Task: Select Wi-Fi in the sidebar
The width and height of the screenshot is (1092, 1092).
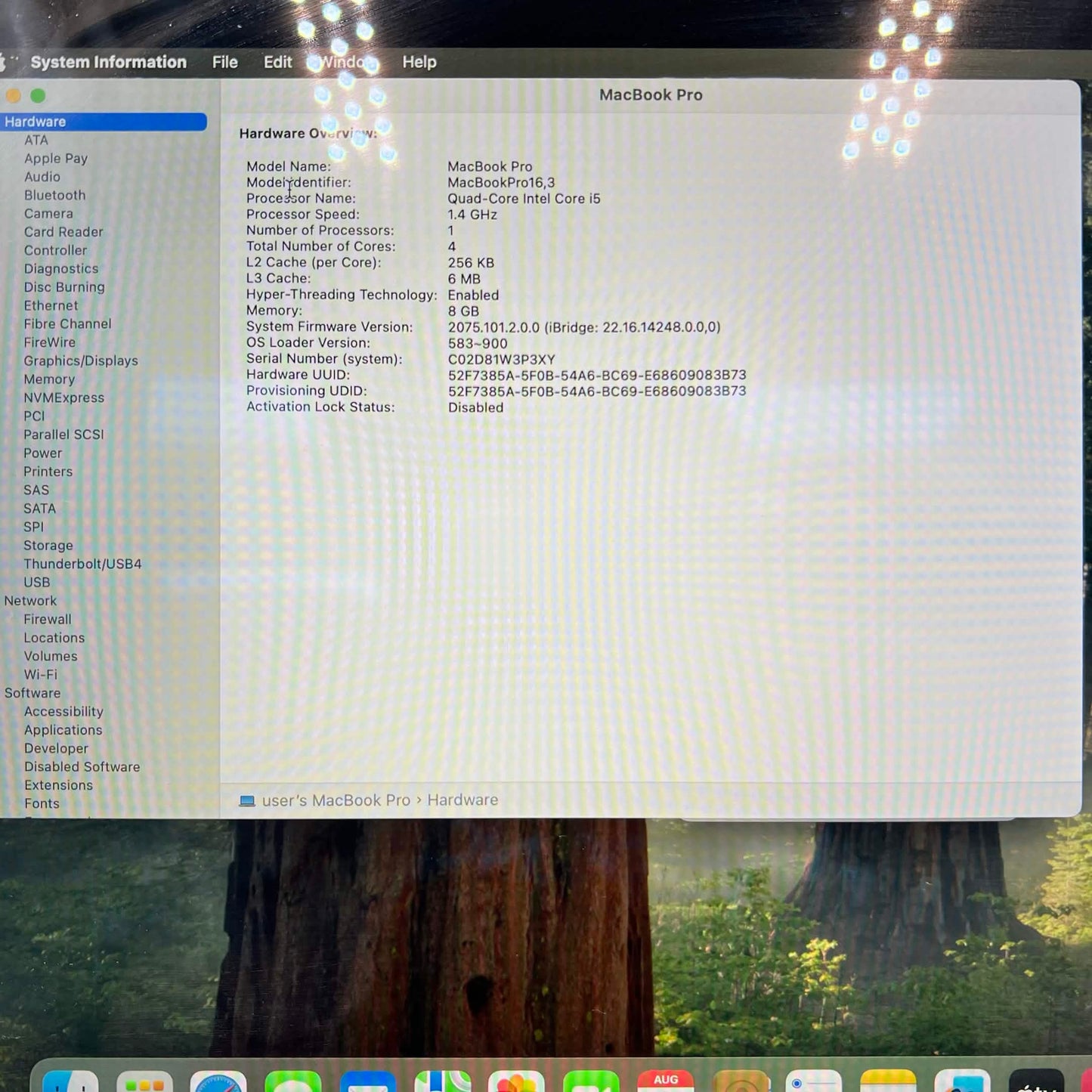Action: click(40, 675)
